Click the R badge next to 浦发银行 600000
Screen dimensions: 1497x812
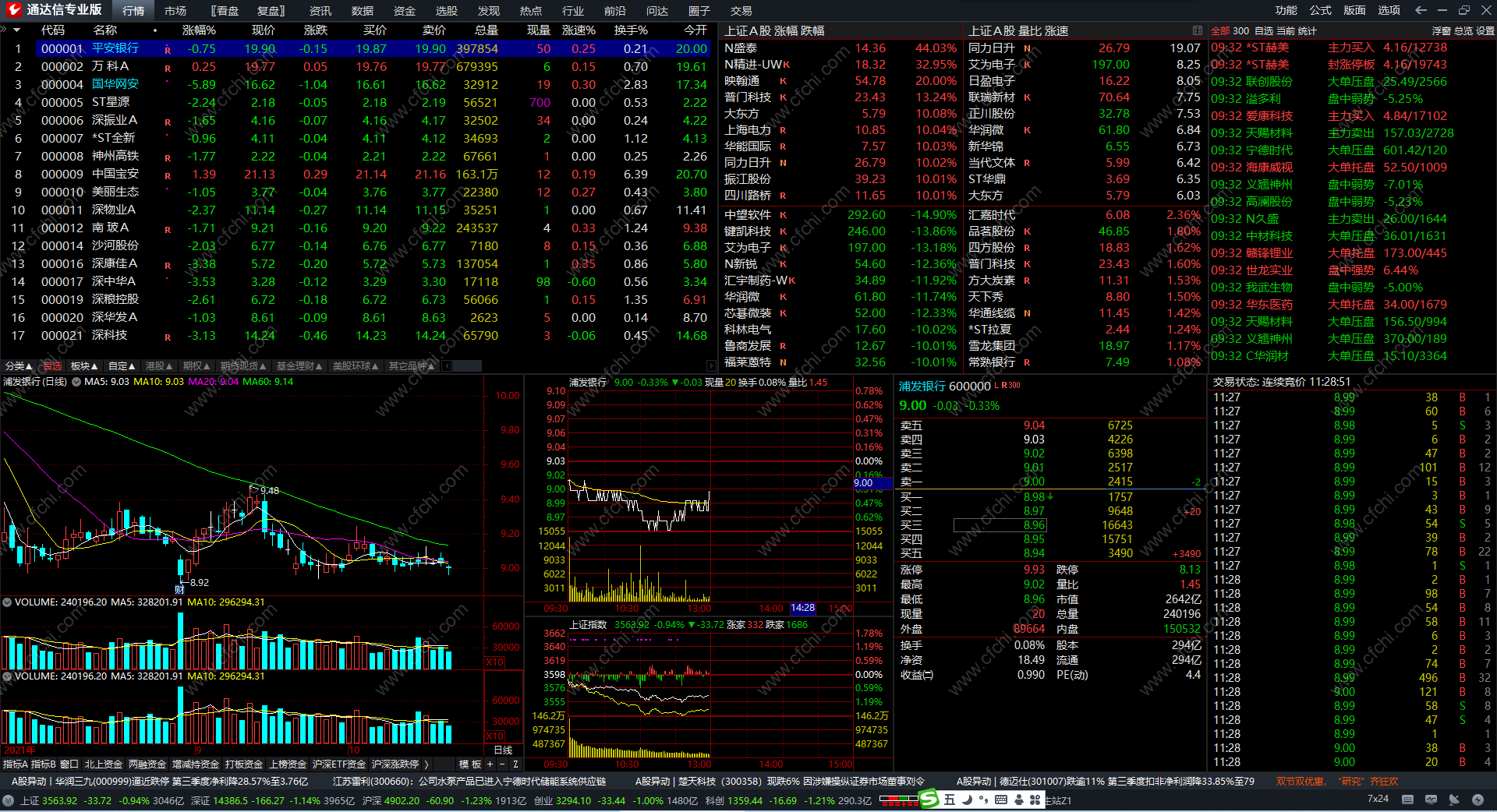[x=1004, y=386]
